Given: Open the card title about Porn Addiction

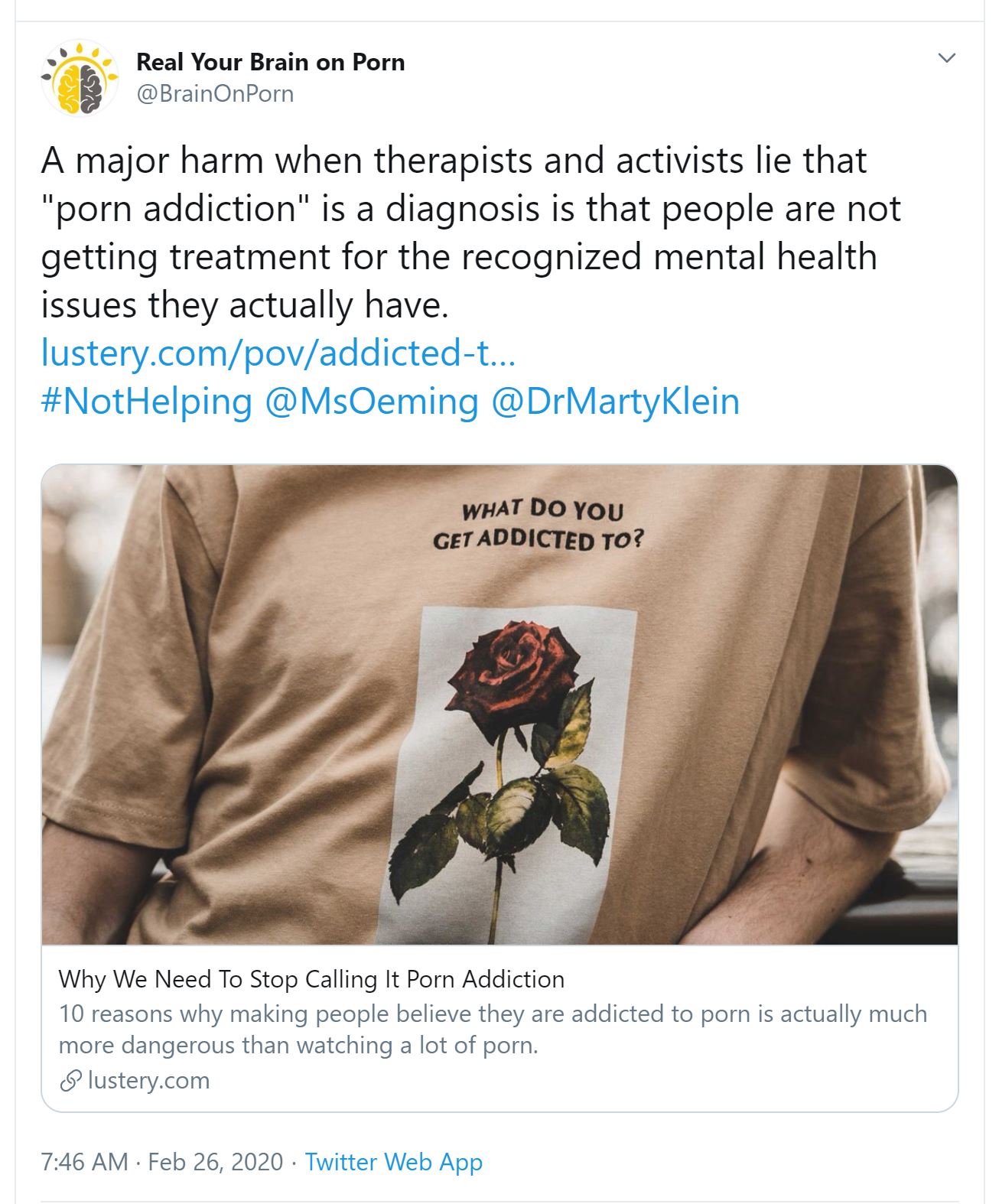Looking at the screenshot, I should (x=311, y=979).
